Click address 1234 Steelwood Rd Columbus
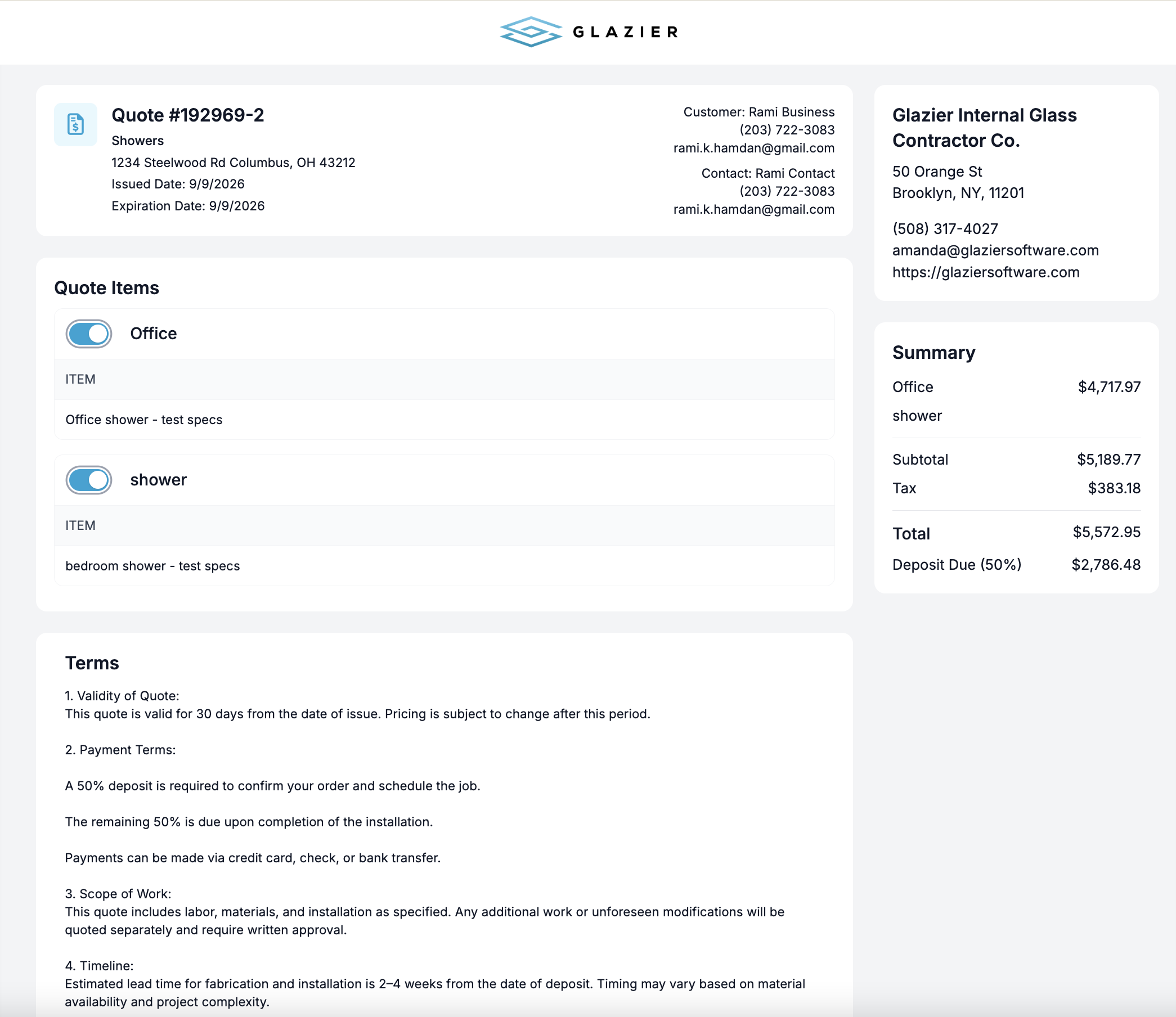The width and height of the screenshot is (1176, 1017). pyautogui.click(x=234, y=163)
